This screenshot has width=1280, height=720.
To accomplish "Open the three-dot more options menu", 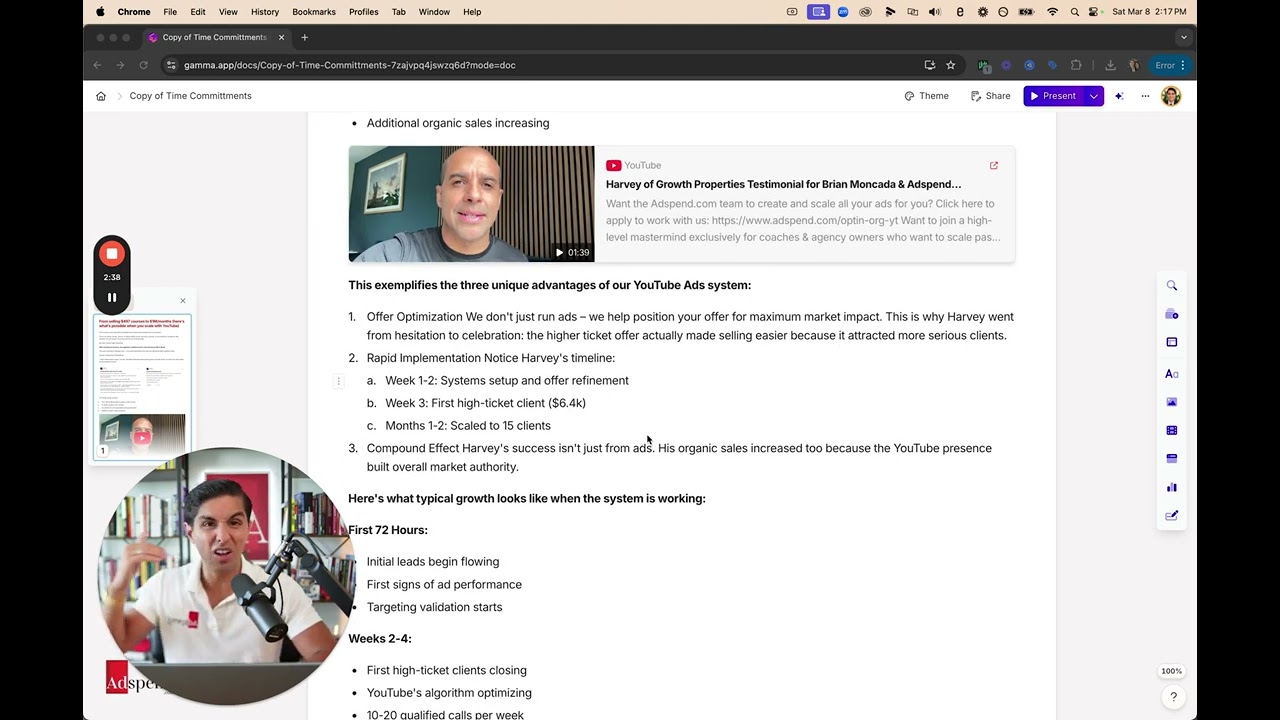I will (x=1145, y=96).
